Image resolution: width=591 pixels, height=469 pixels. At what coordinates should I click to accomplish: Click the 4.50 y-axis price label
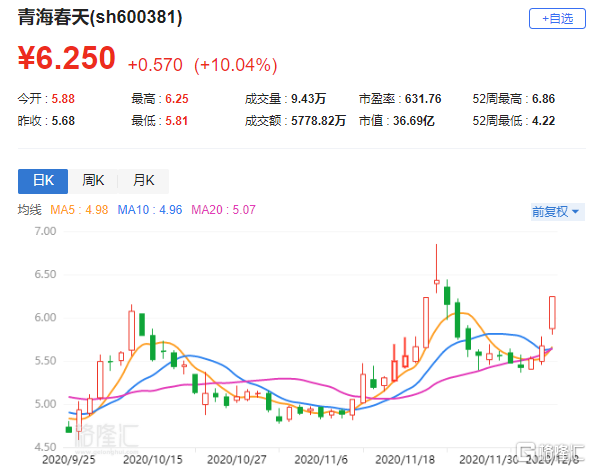point(45,447)
